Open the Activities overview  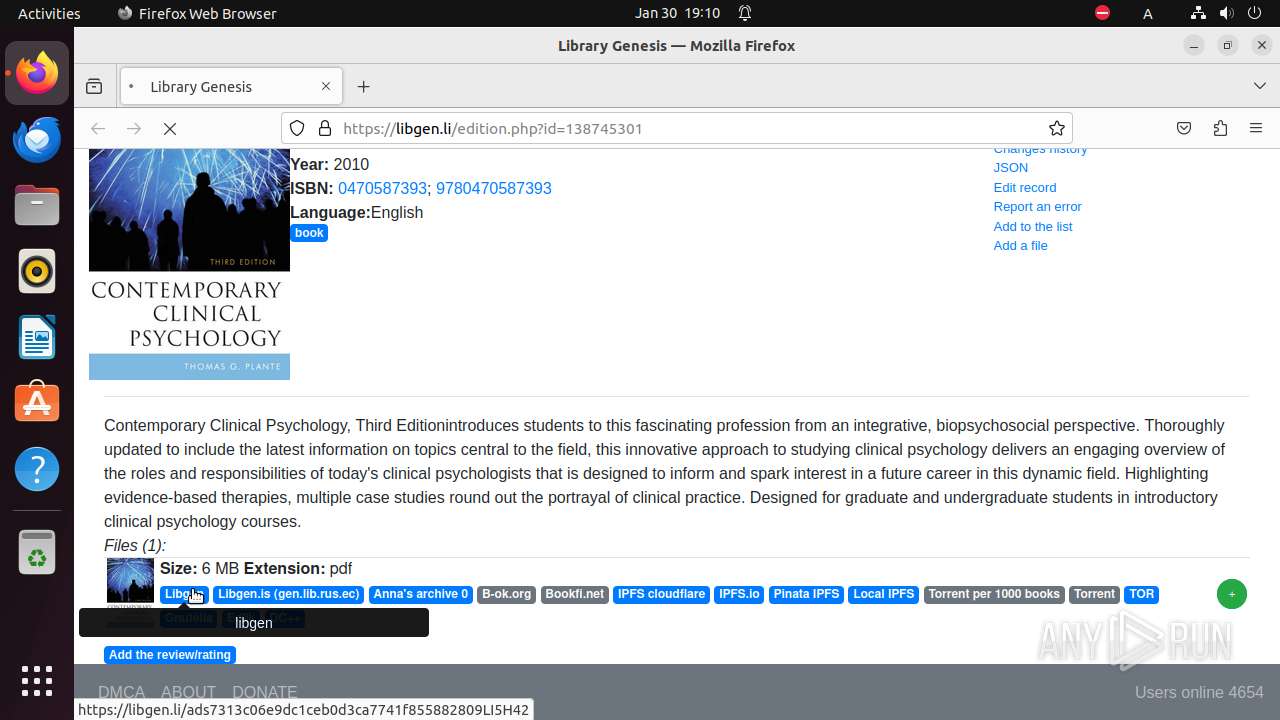pyautogui.click(x=49, y=13)
